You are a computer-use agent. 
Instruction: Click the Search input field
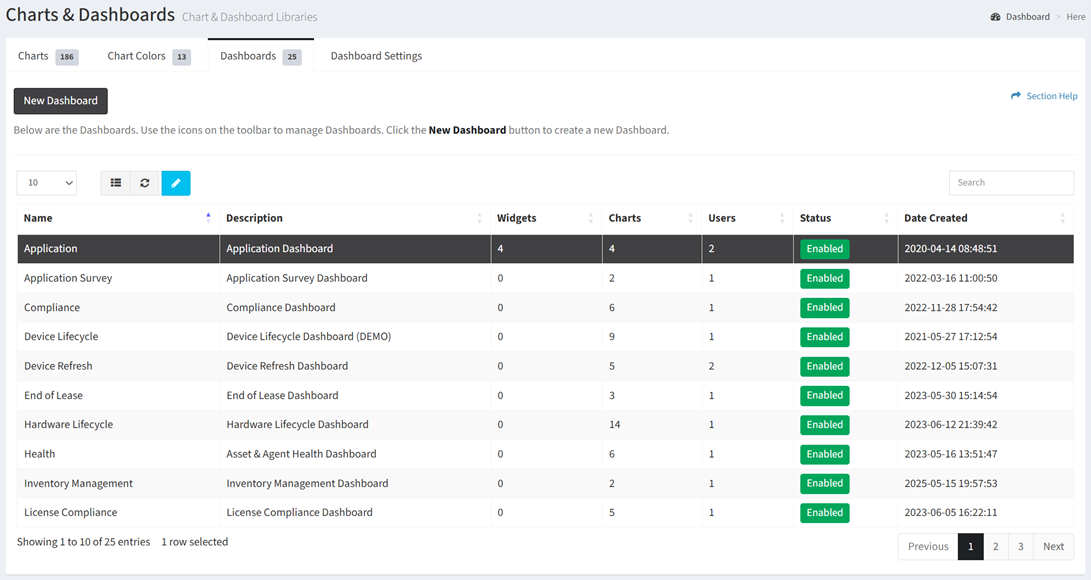pos(1011,183)
